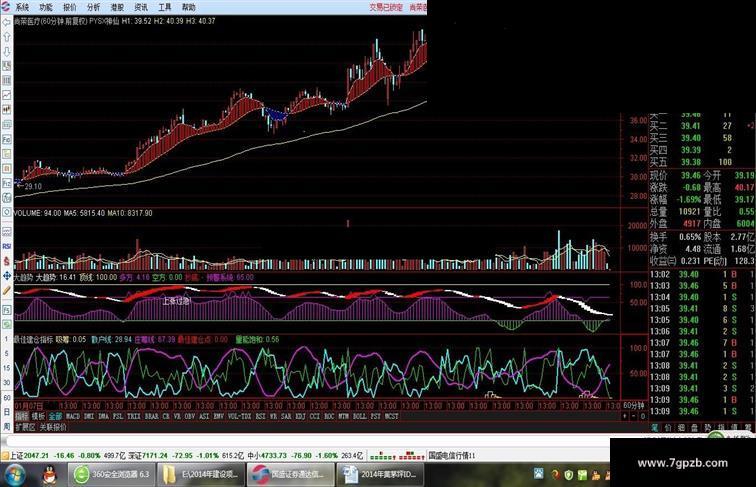This screenshot has height=487, width=756.
Task: Click the app logo at top-left
Action: pyautogui.click(x=6, y=7)
